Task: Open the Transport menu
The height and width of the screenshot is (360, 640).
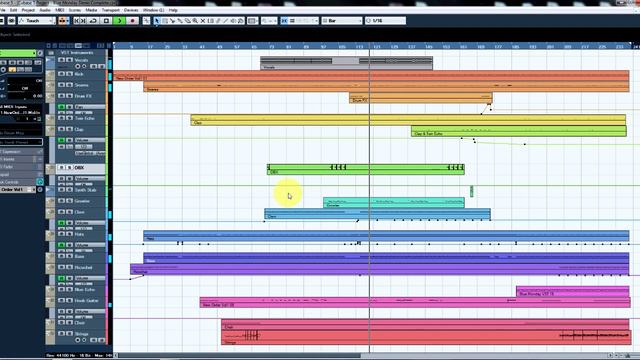Action: (x=111, y=10)
